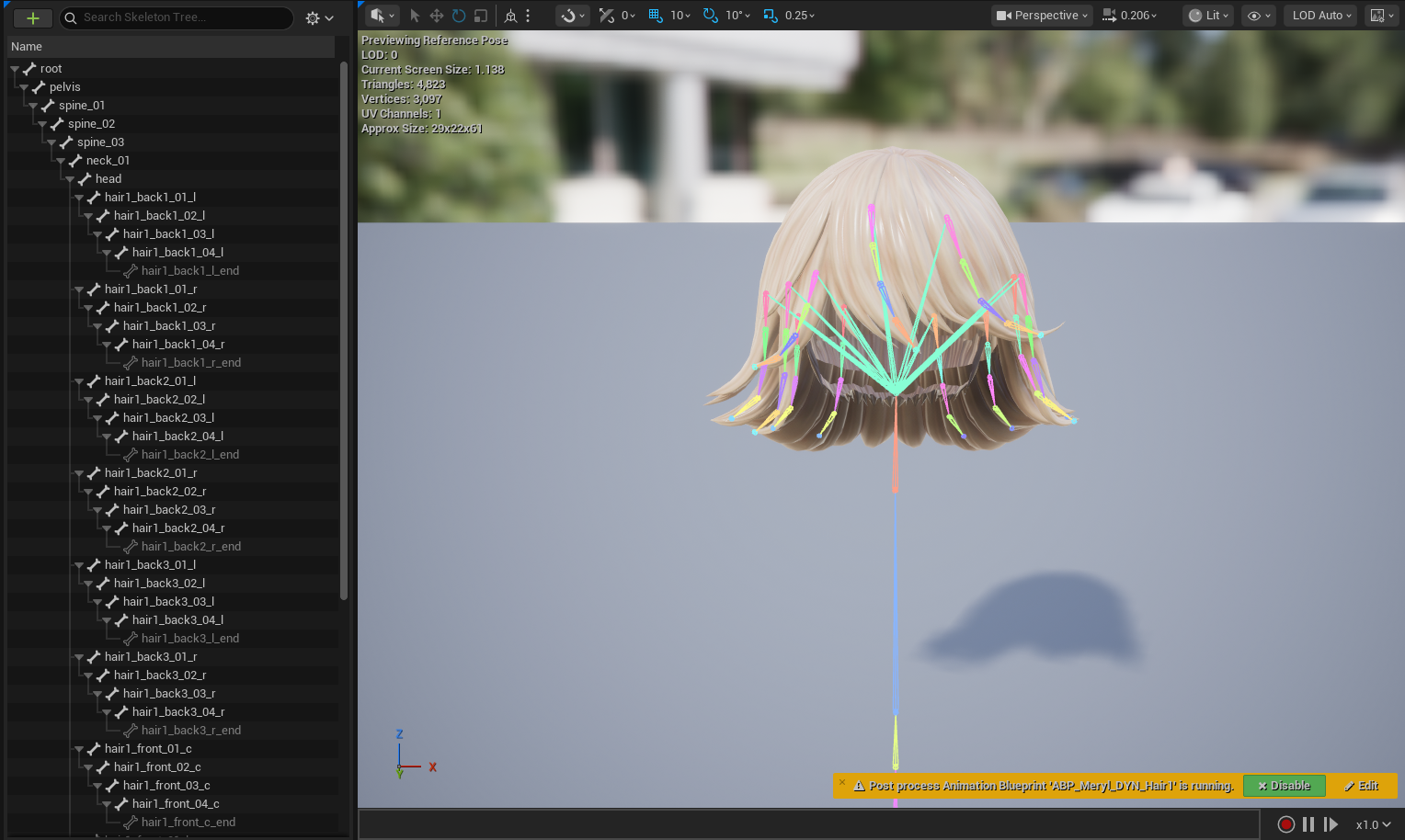
Task: Click the step forward frame button
Action: click(1330, 824)
